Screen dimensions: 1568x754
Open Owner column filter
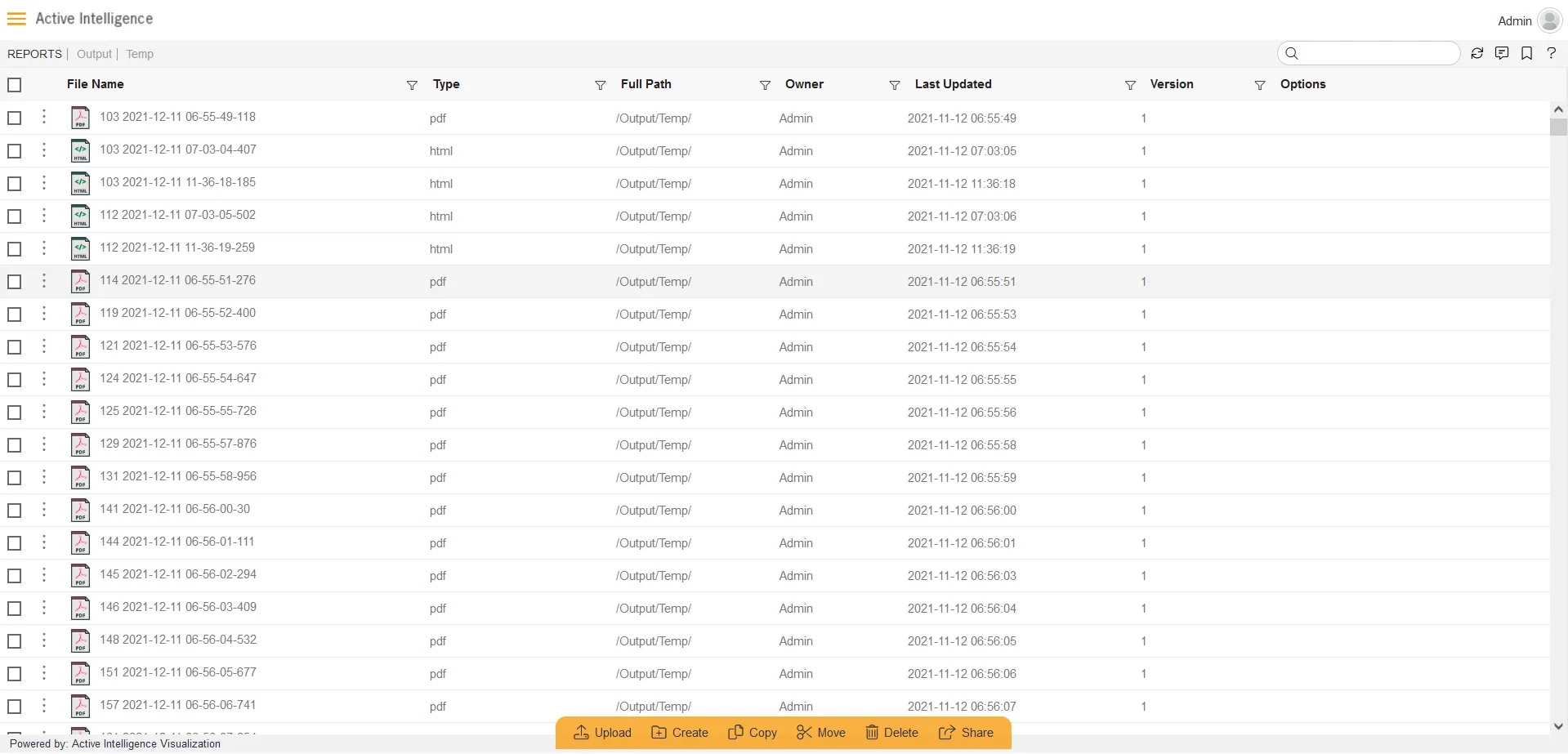tap(895, 85)
